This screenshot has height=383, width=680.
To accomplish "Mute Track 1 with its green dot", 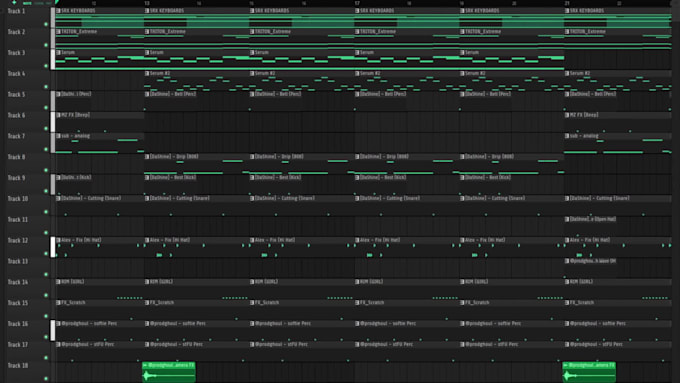I will [46, 24].
